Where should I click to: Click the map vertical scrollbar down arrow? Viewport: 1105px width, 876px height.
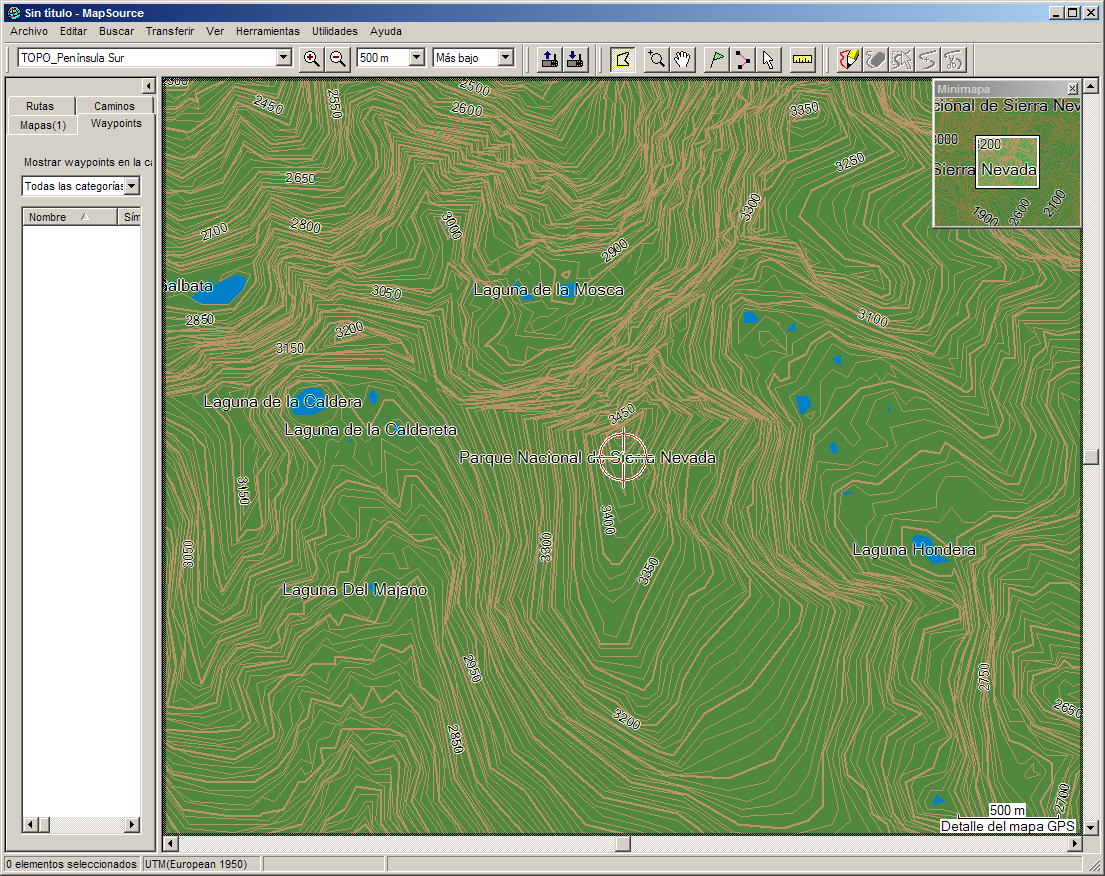coord(1091,827)
